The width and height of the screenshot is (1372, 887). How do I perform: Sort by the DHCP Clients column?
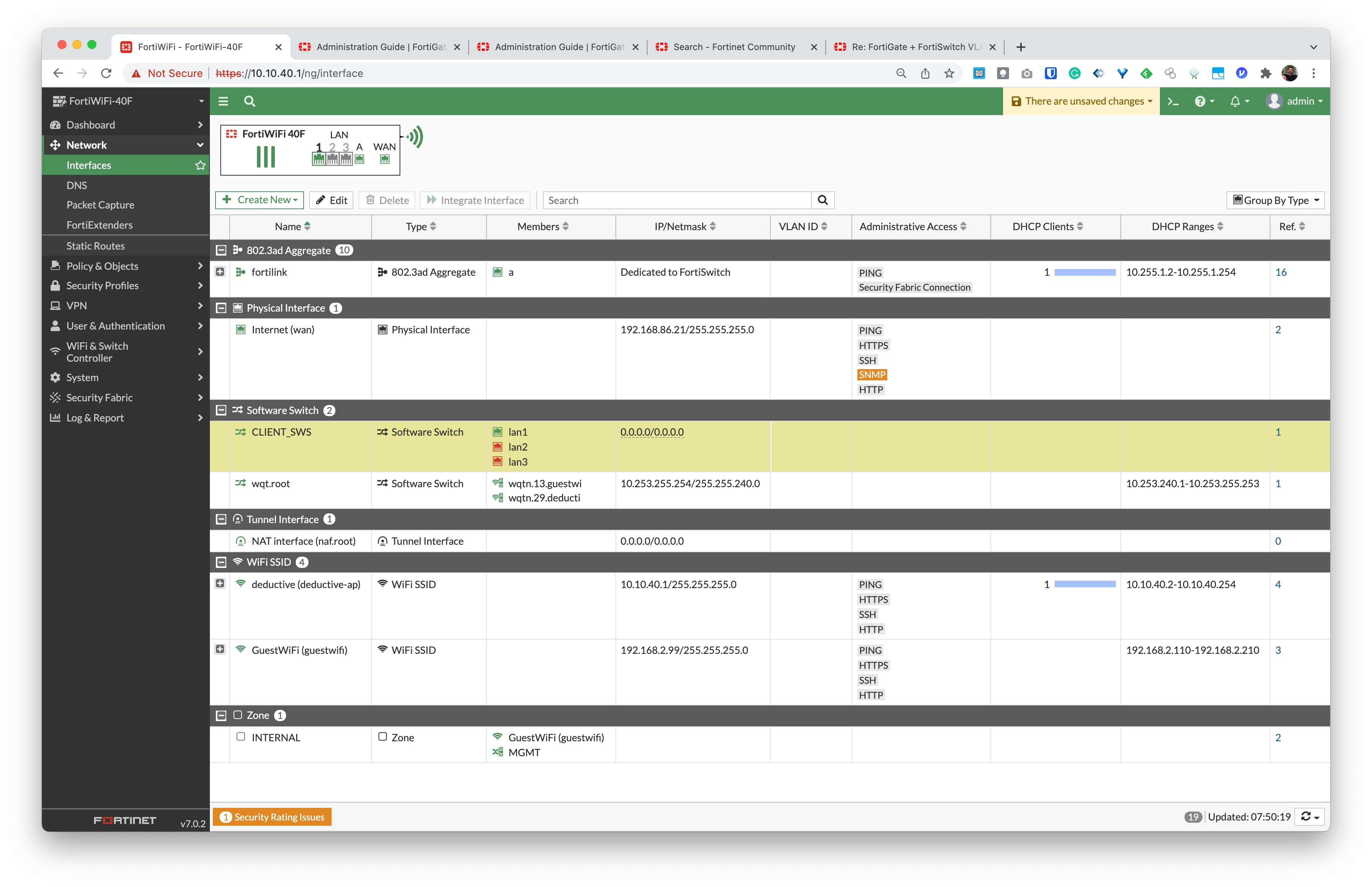(1047, 226)
